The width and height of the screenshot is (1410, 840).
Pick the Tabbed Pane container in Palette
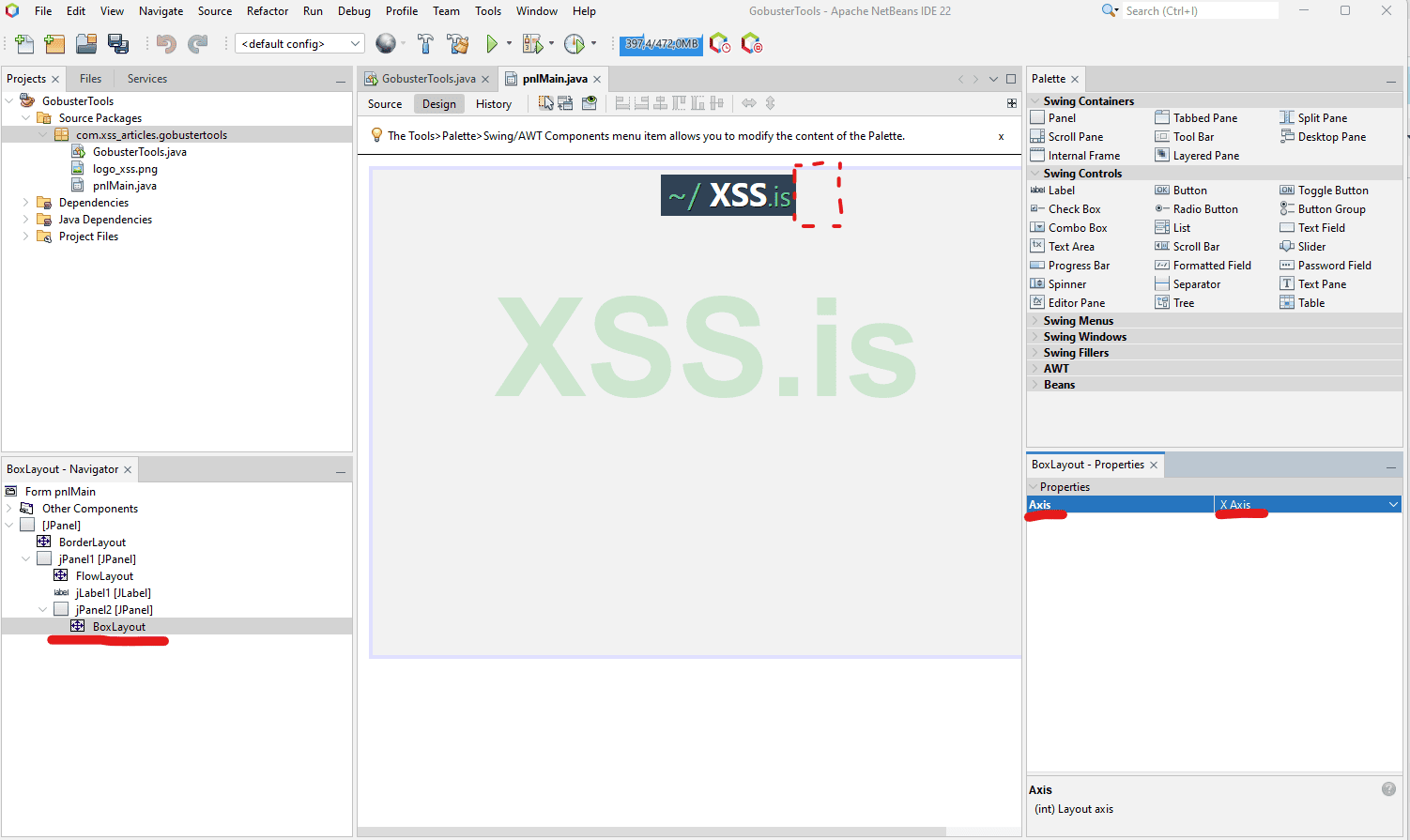click(x=1196, y=118)
